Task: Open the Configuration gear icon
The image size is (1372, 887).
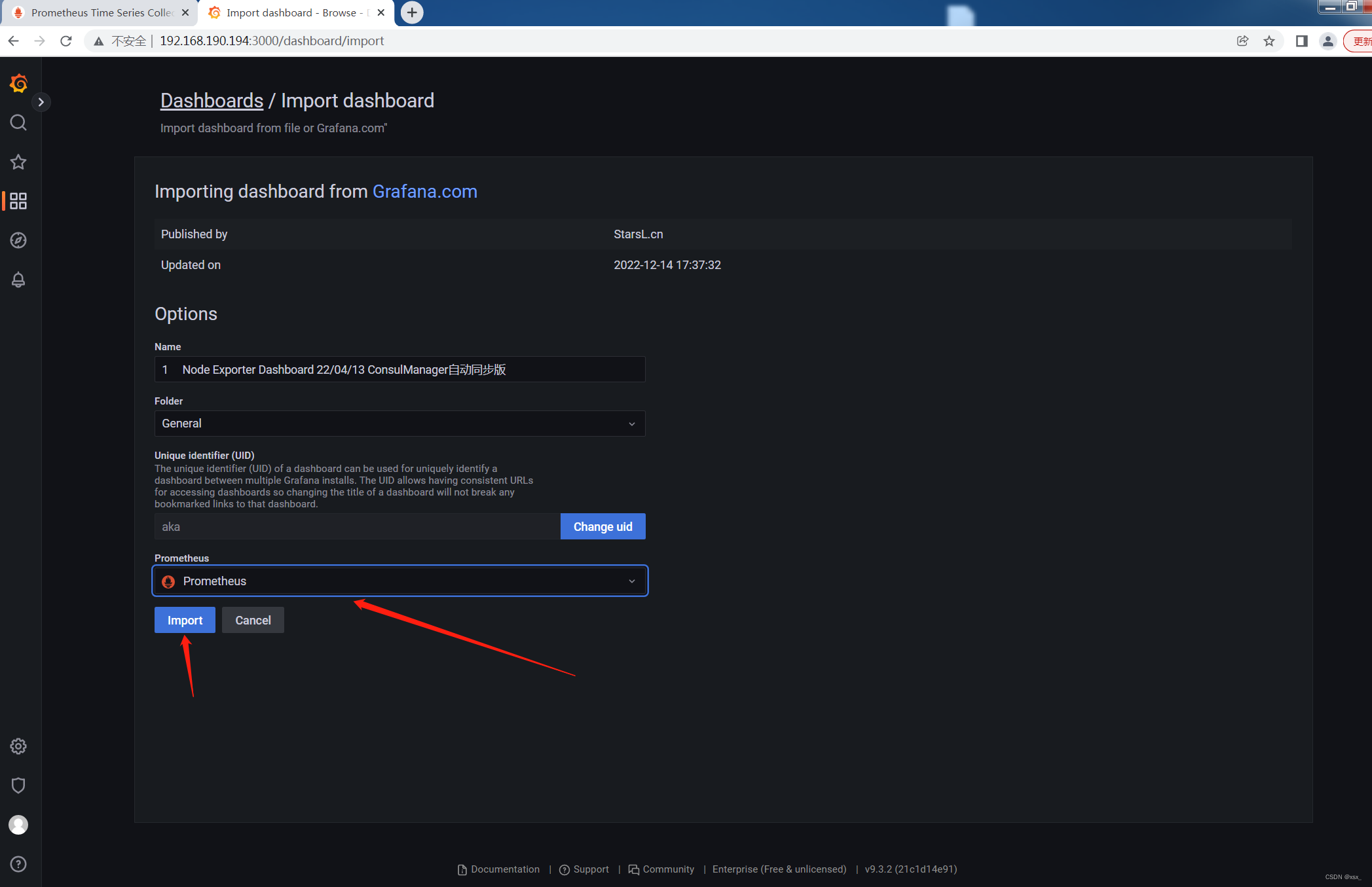Action: (18, 746)
